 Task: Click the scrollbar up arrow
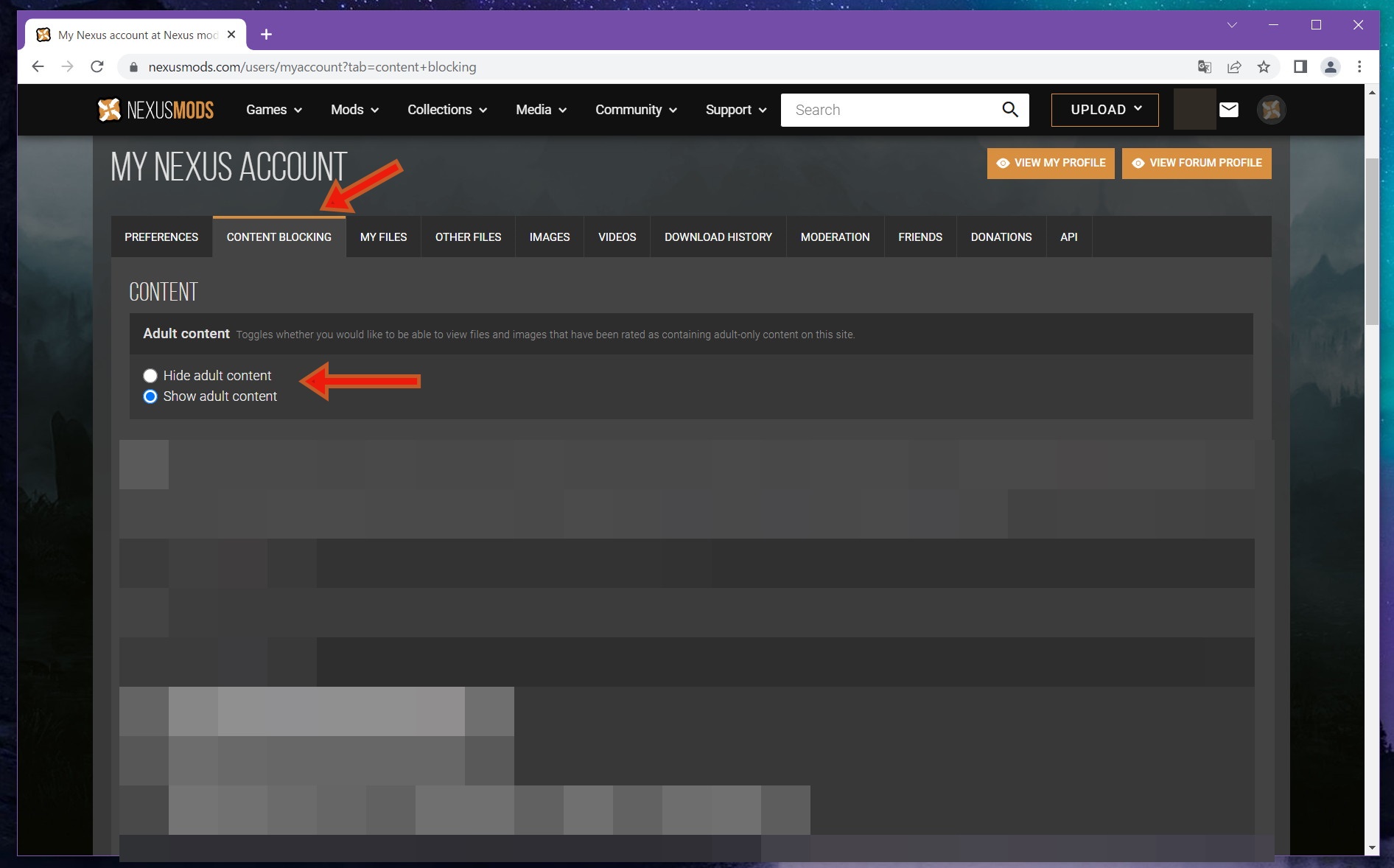point(1371,92)
